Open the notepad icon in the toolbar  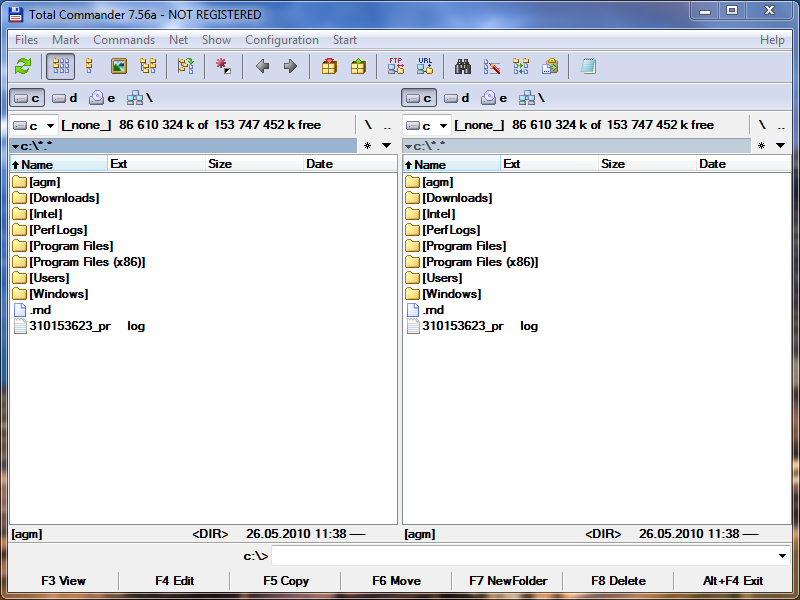[x=588, y=66]
